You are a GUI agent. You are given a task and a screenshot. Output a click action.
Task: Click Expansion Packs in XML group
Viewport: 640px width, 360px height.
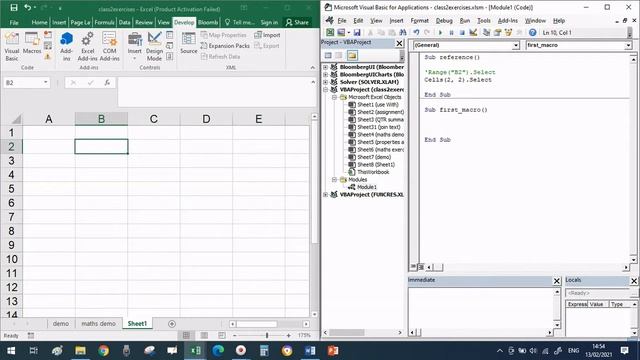225,46
